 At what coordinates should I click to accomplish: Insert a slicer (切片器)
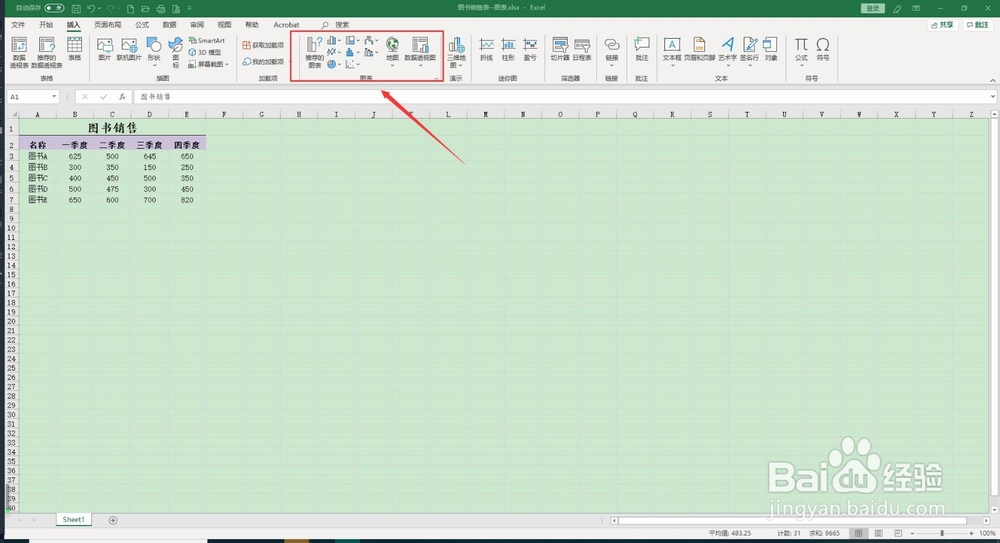tap(560, 49)
